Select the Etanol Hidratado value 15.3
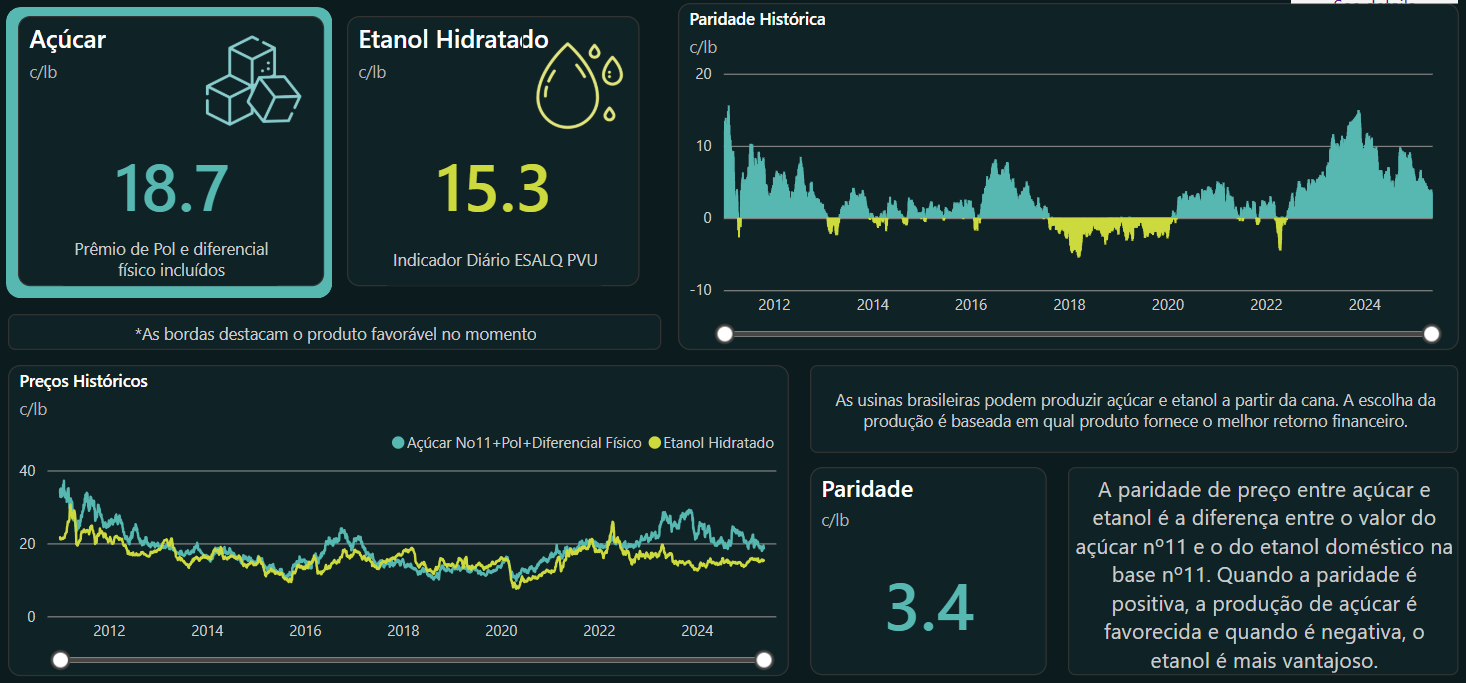Image resolution: width=1466 pixels, height=683 pixels. (493, 188)
